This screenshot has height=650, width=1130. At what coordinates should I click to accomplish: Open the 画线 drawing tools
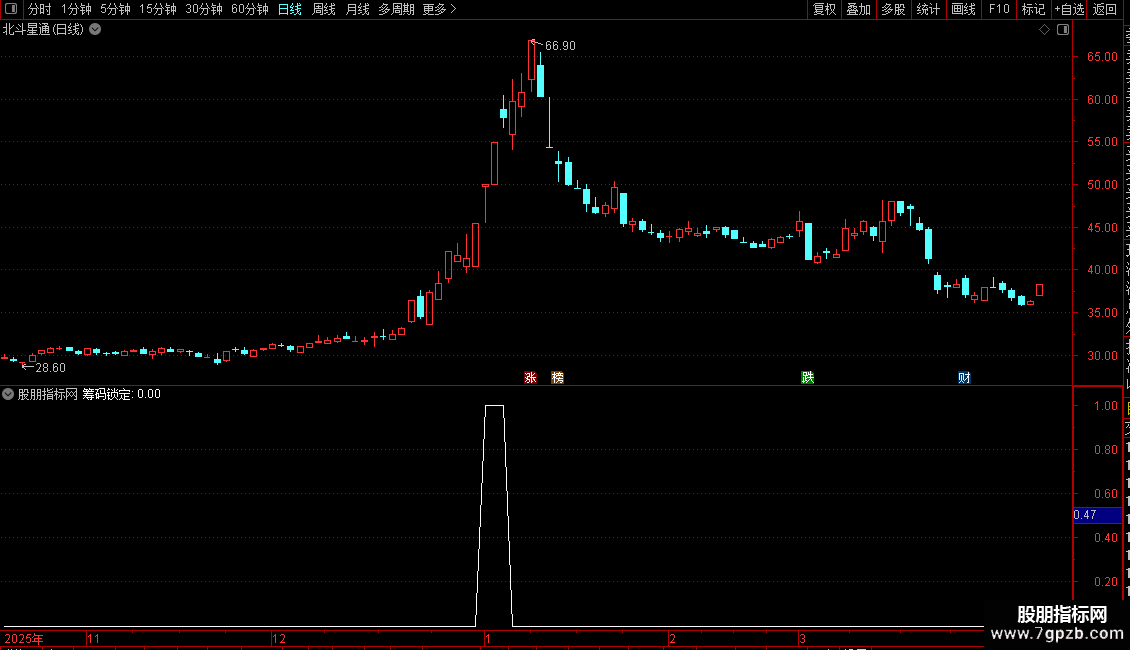(964, 9)
